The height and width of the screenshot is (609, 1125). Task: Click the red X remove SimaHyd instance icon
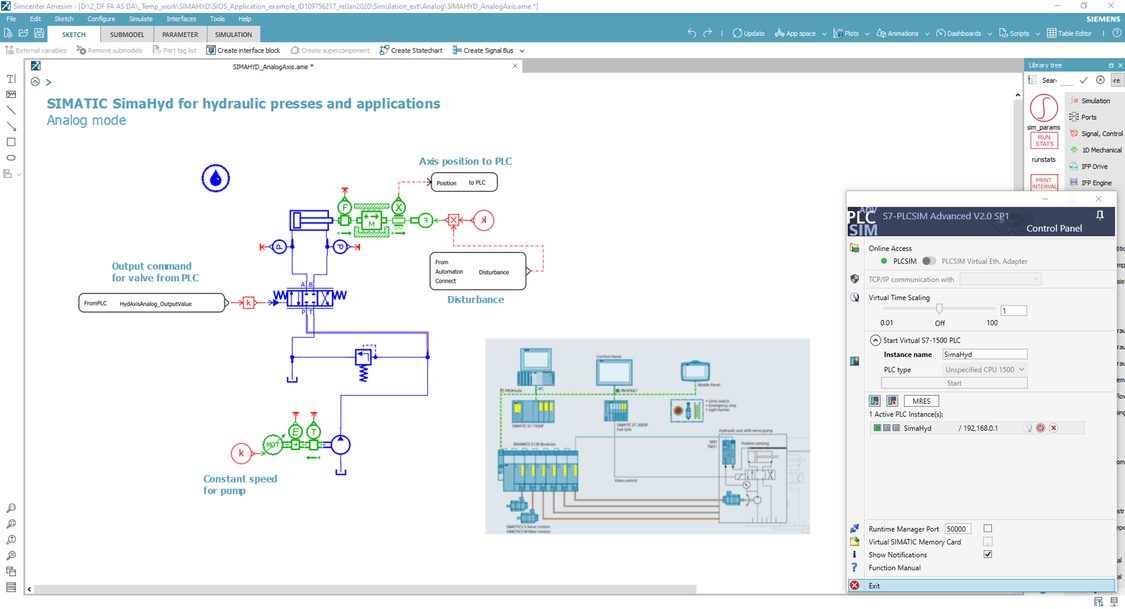tap(1053, 428)
